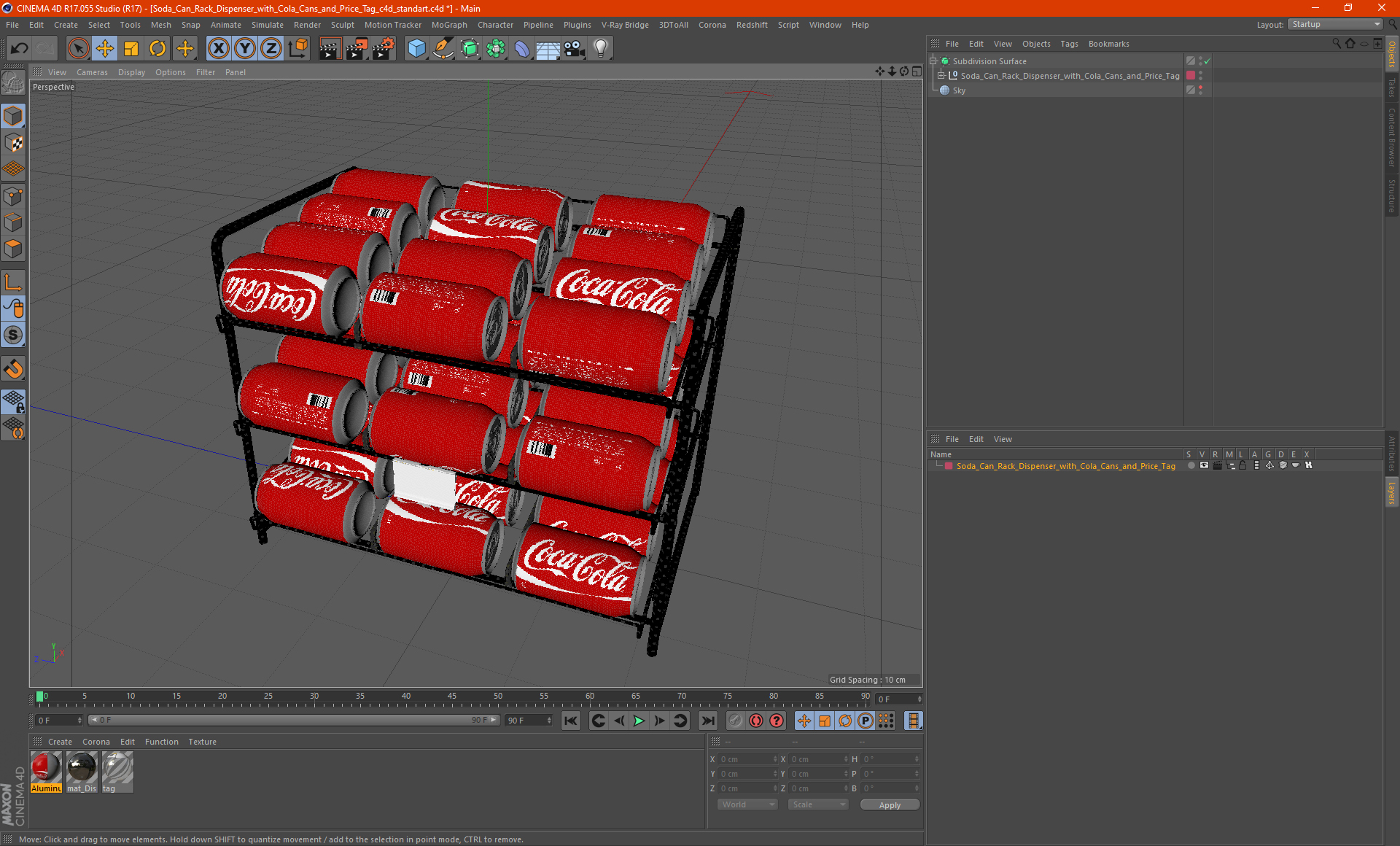Open Edit Render Settings
The width and height of the screenshot is (1400, 846).
click(x=384, y=49)
